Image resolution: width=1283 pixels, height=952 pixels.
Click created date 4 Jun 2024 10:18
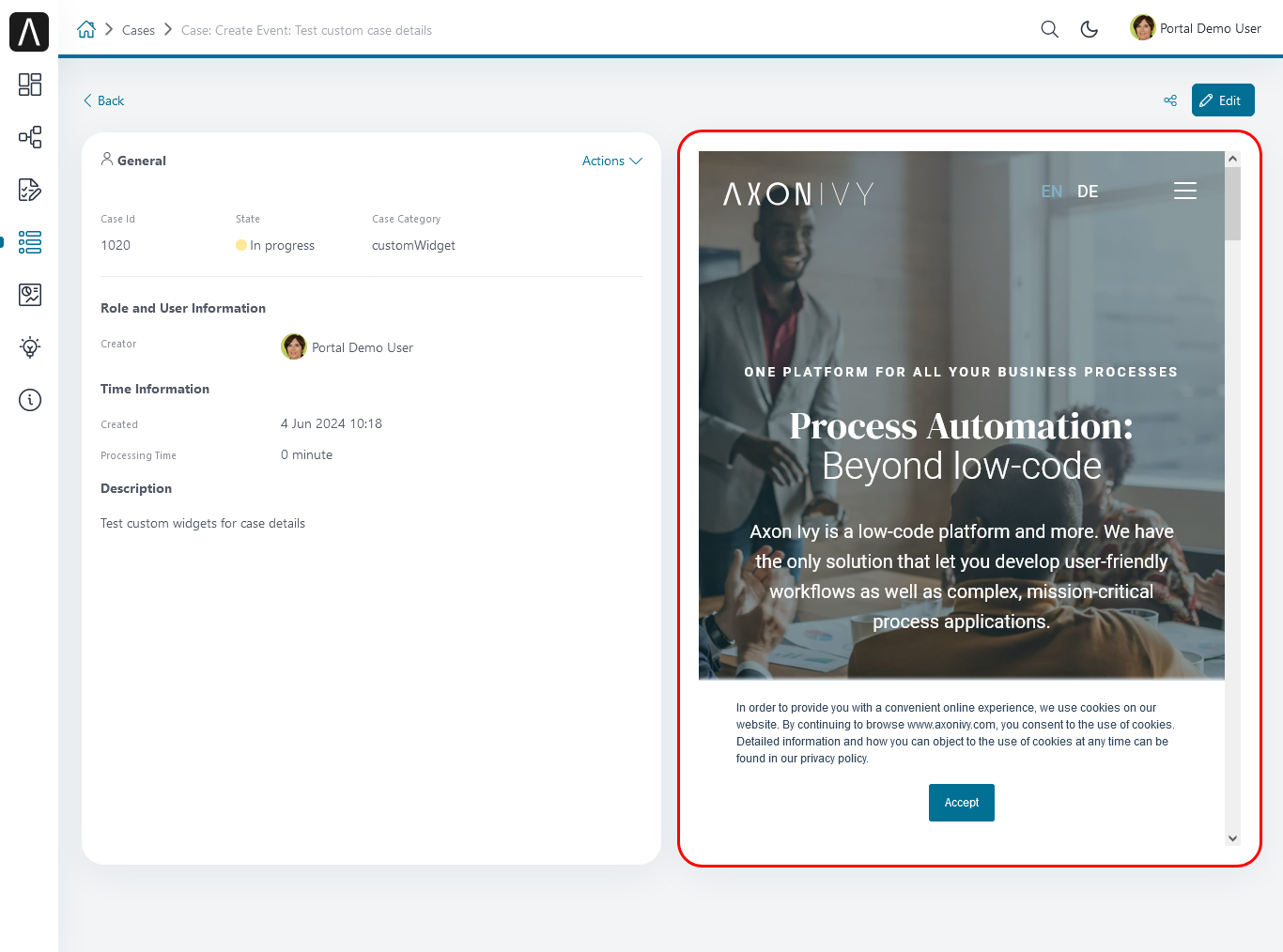(332, 423)
